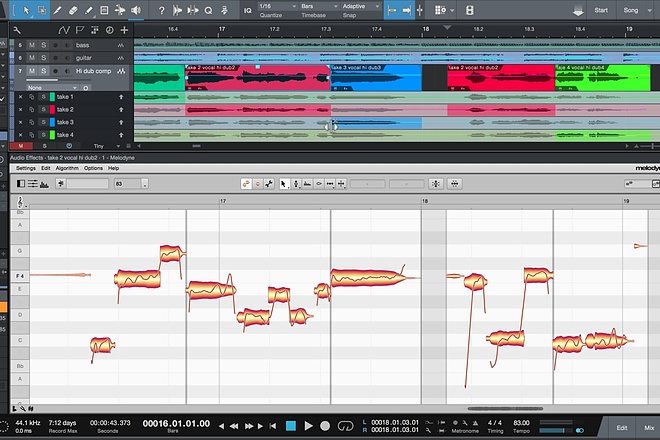Open Melodyne's Settings menu
The height and width of the screenshot is (440, 660).
[26, 168]
